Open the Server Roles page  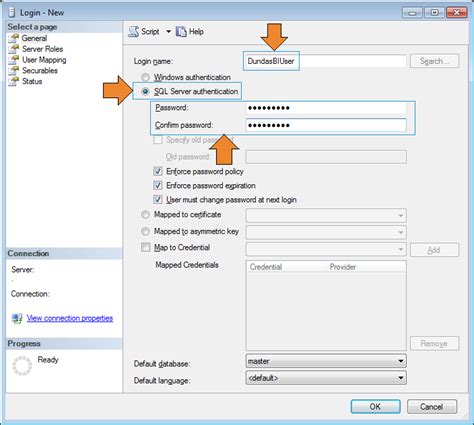(x=43, y=49)
